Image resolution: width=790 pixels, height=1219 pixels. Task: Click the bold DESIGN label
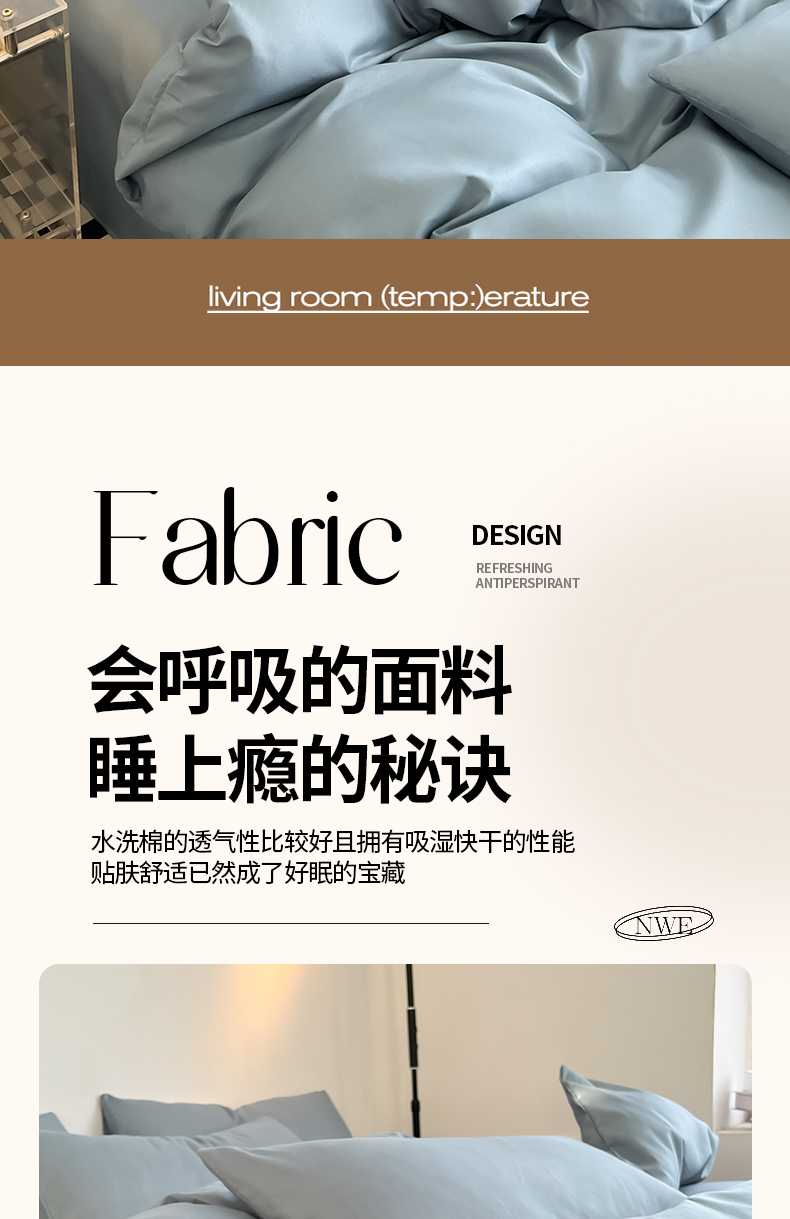tap(516, 535)
